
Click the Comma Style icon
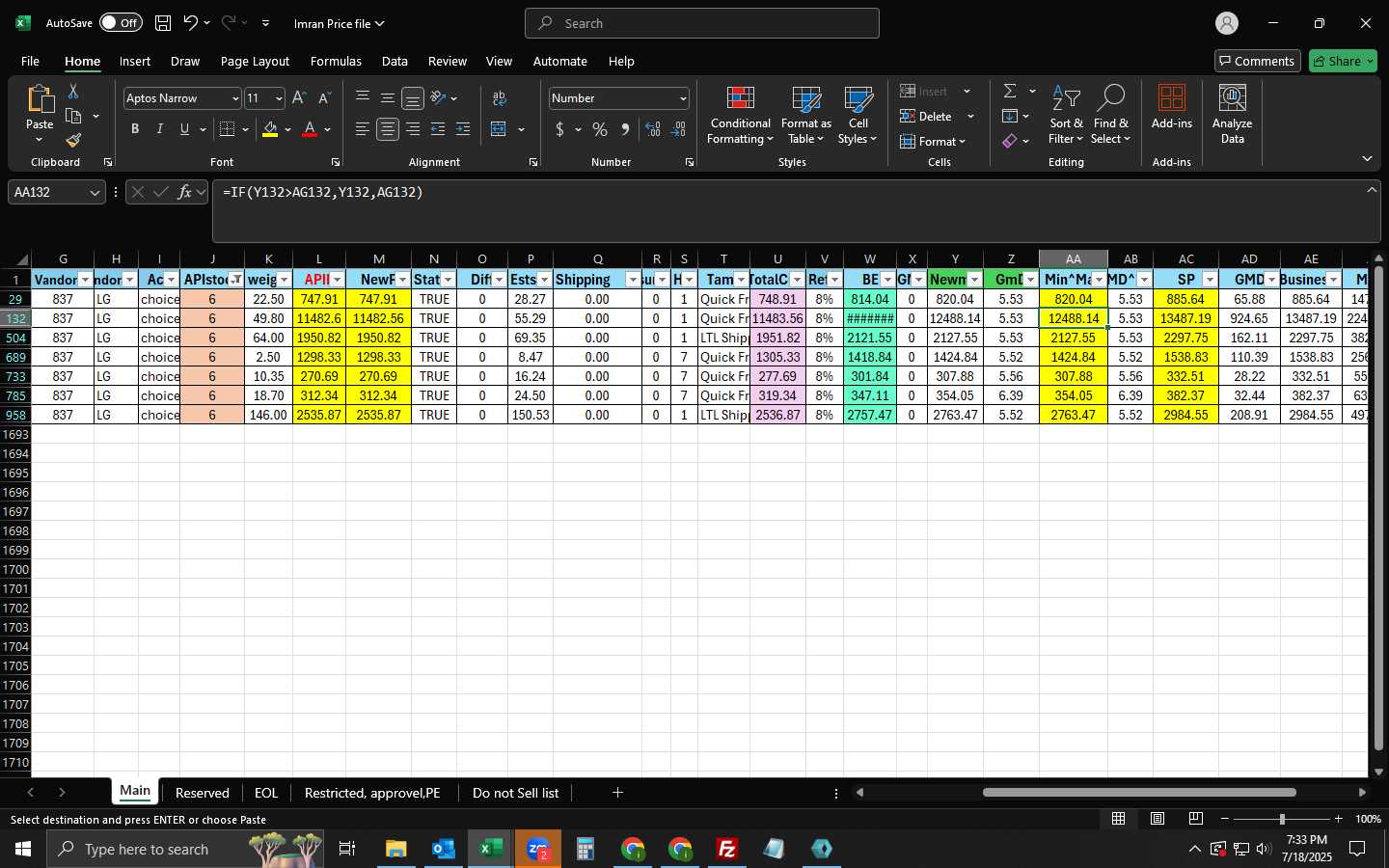[625, 129]
